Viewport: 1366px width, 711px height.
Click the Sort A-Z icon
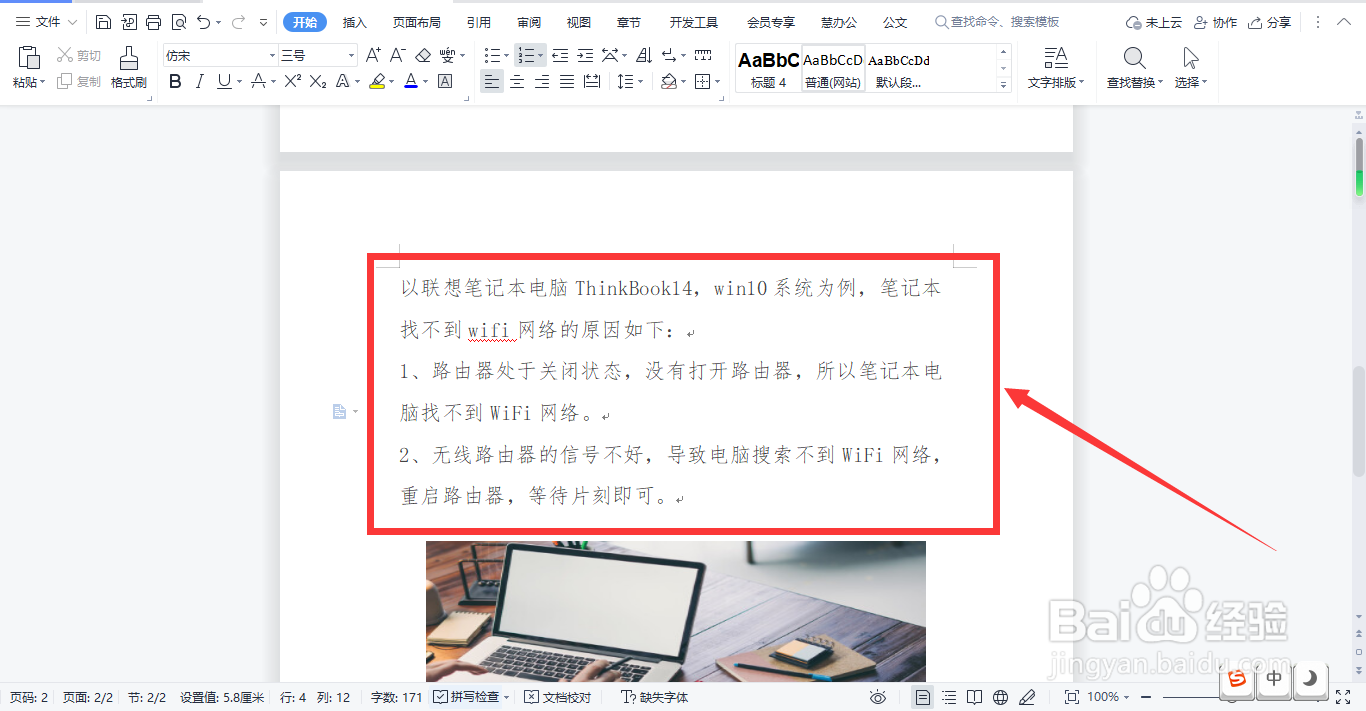pos(644,55)
